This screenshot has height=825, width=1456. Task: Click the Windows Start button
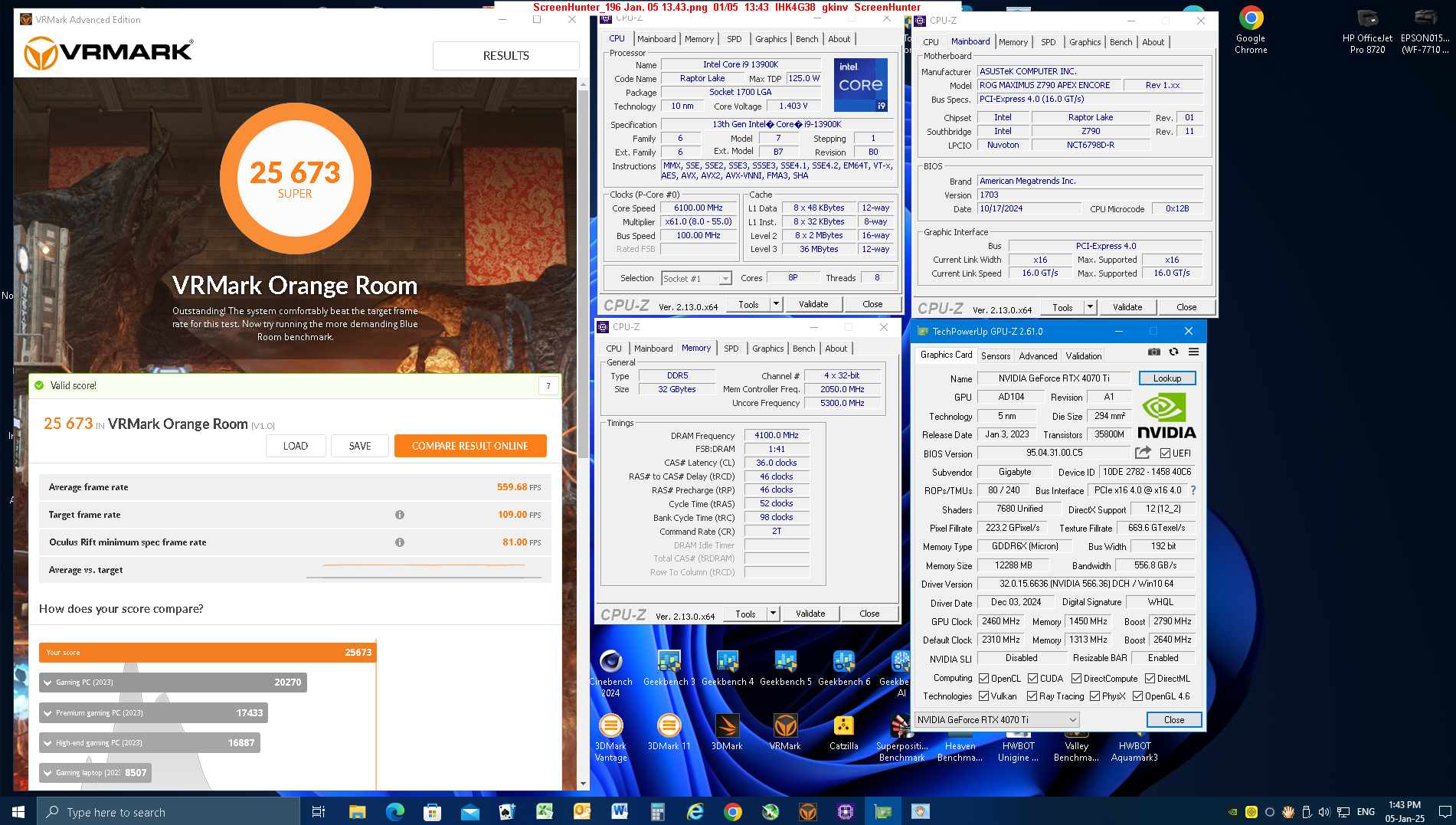(18, 811)
